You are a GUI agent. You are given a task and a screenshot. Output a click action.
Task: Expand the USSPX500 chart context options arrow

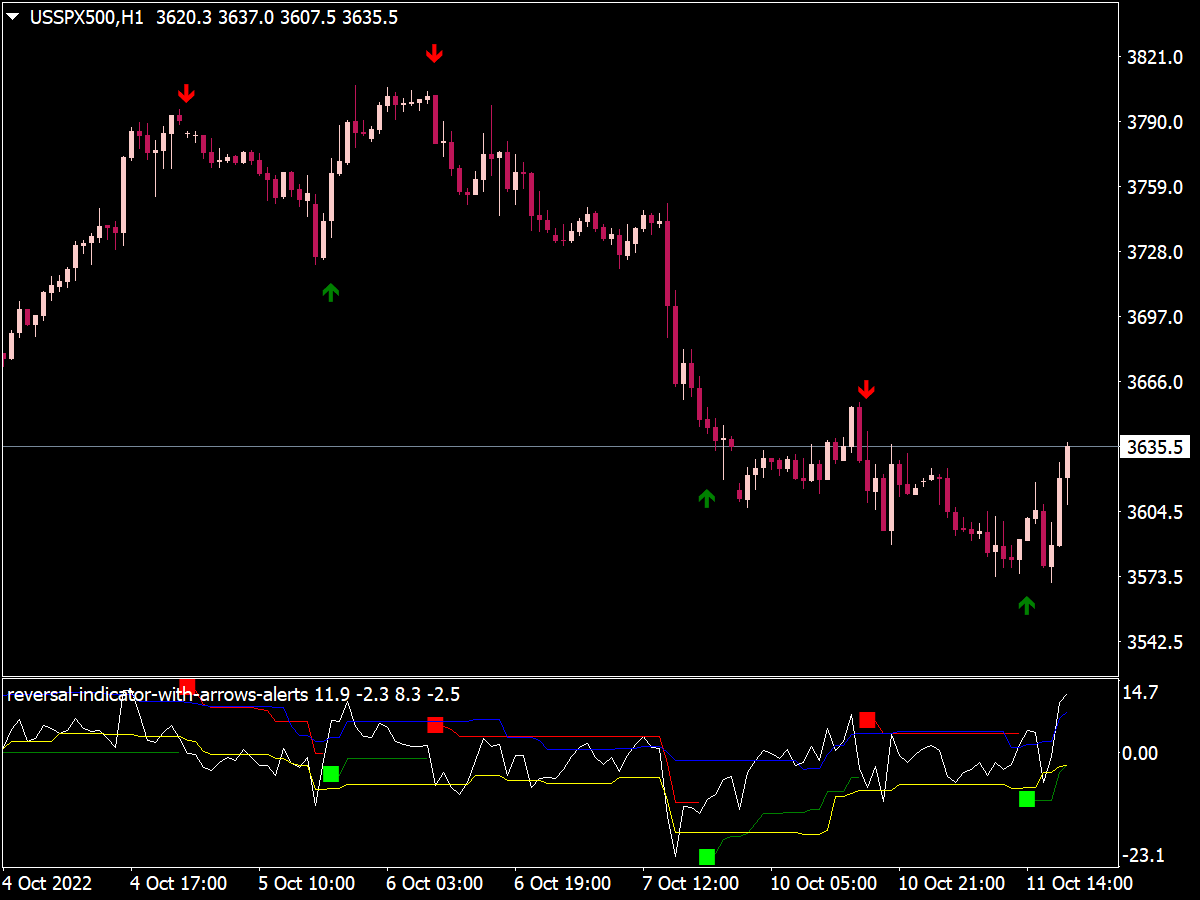[12, 16]
